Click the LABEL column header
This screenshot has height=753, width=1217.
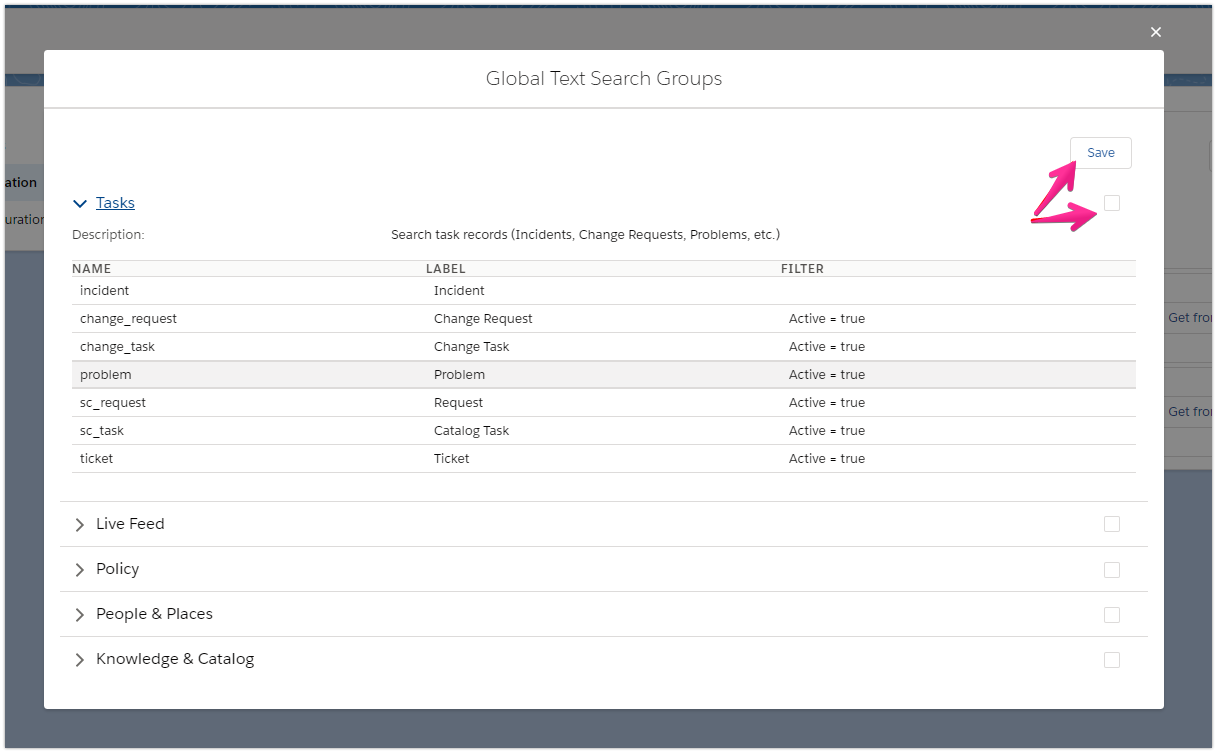pyautogui.click(x=446, y=268)
